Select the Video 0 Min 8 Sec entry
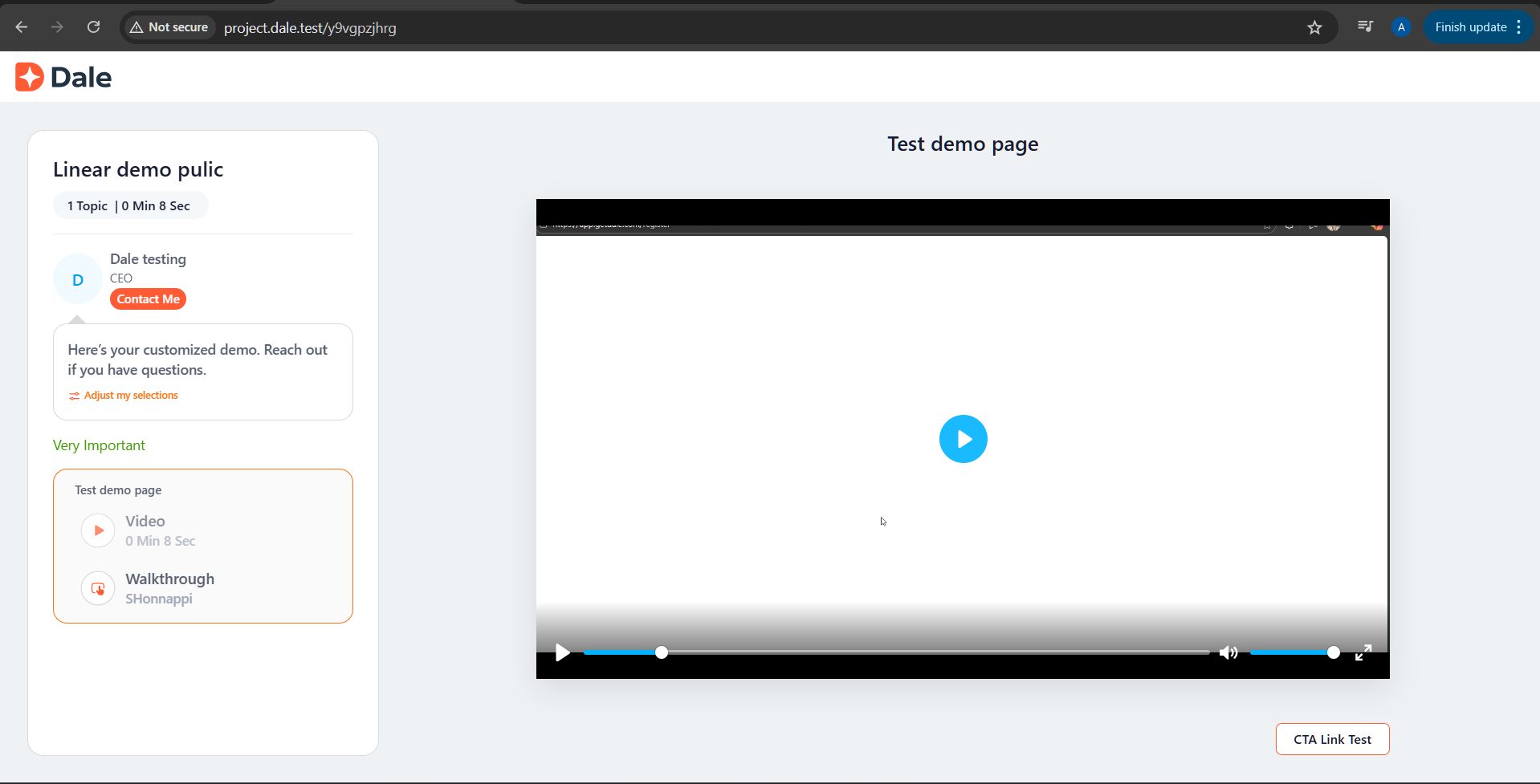The image size is (1540, 784). (160, 530)
